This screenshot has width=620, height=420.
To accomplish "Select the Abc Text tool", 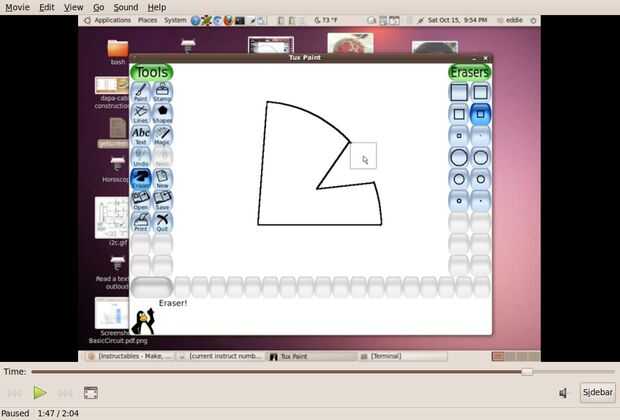I will 141,135.
